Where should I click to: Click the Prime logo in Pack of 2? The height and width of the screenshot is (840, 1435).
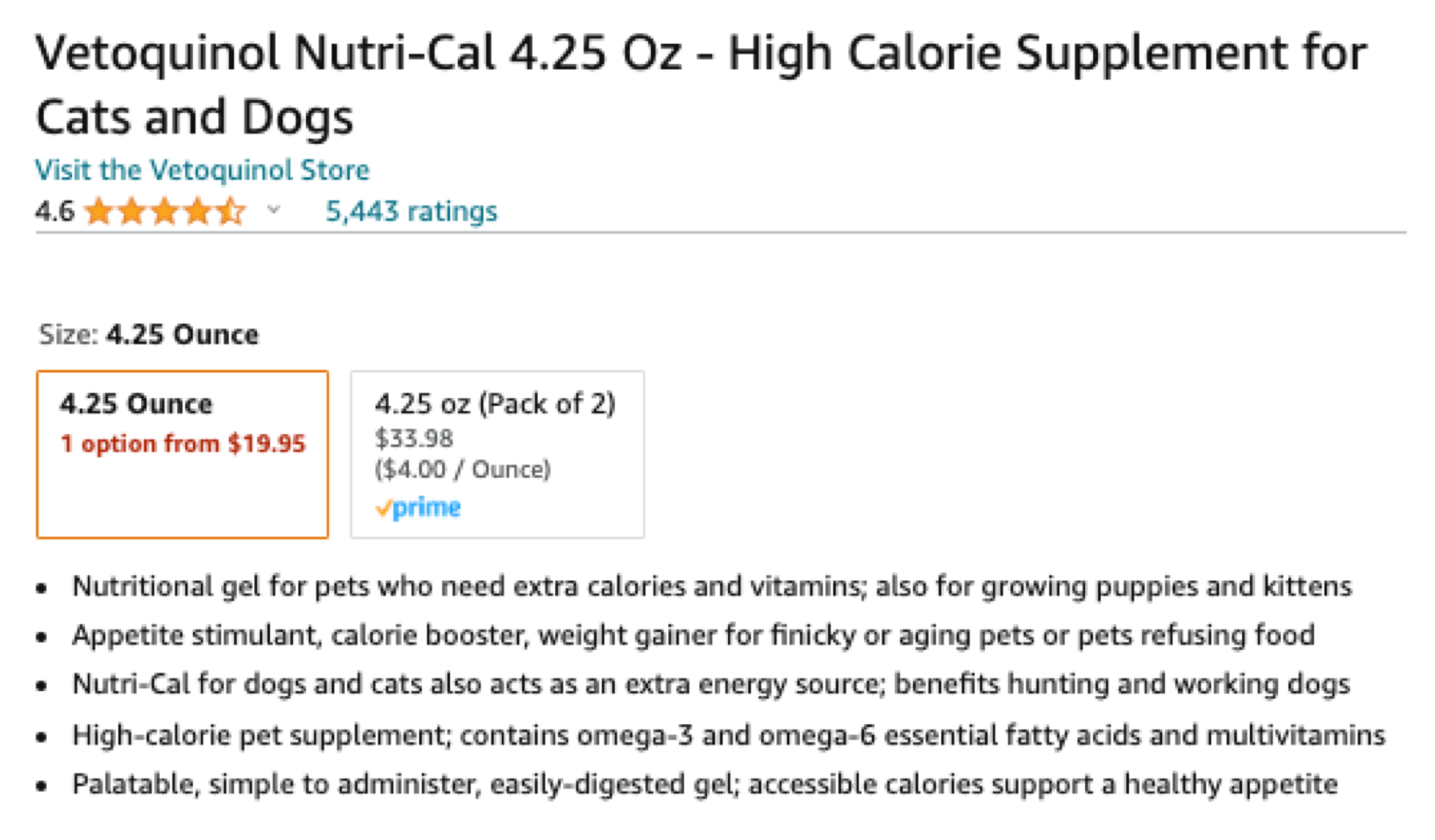[x=418, y=508]
